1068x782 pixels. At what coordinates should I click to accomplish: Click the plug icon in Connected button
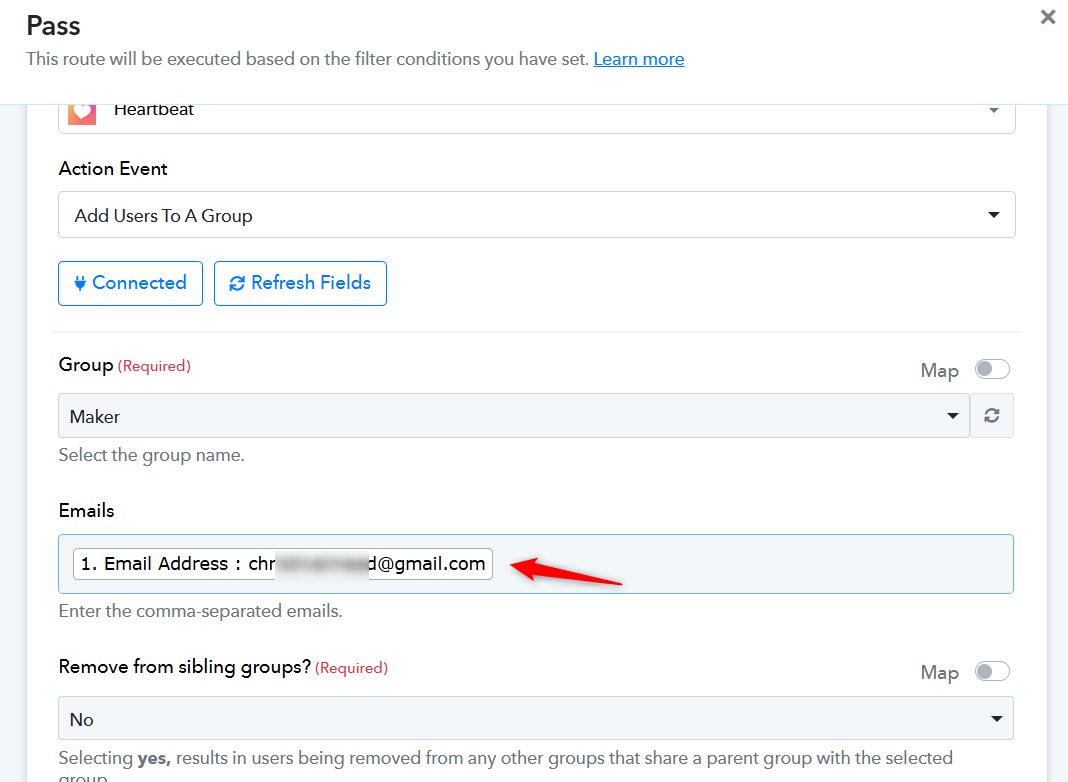coord(80,283)
